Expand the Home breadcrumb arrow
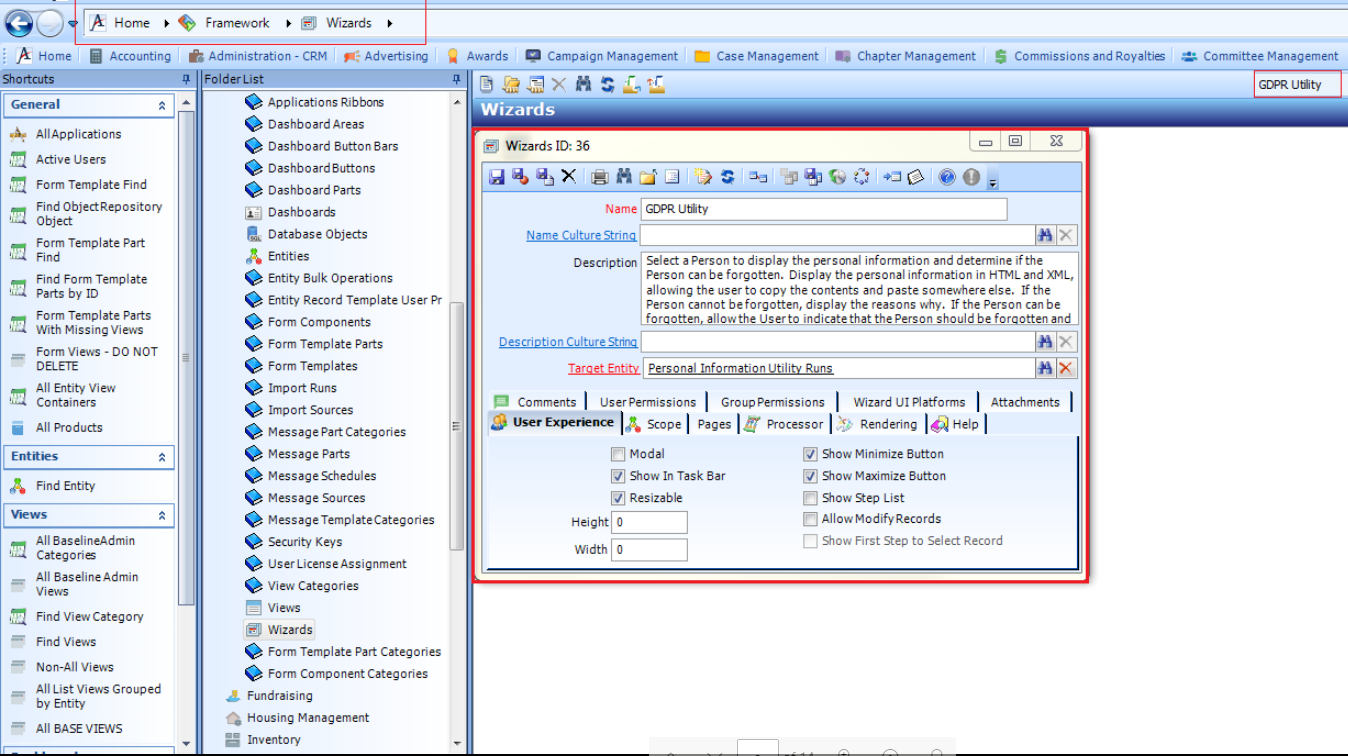Image resolution: width=1348 pixels, height=756 pixels. (x=166, y=23)
